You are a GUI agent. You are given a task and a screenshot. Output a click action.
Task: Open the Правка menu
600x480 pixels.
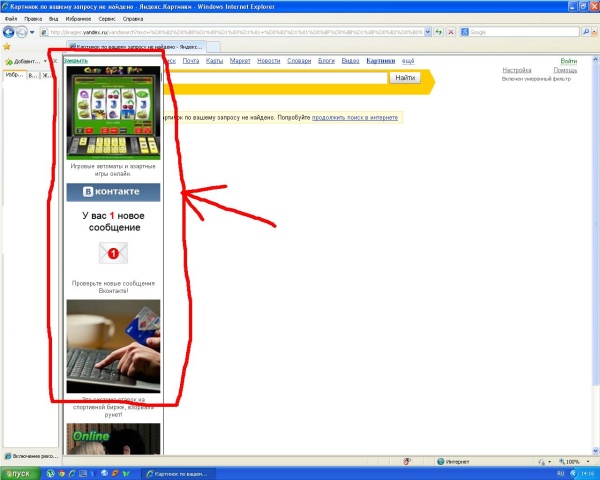(33, 19)
